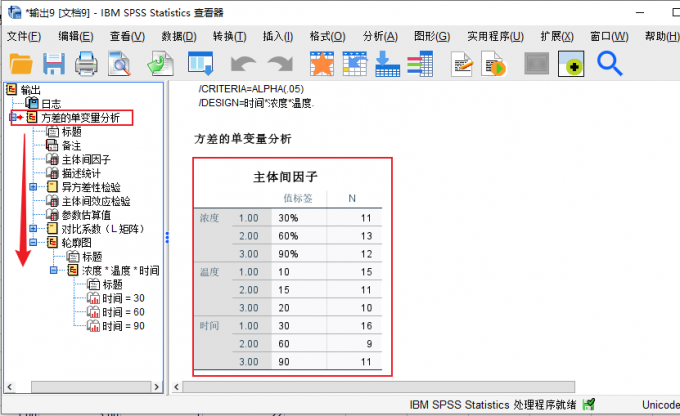Open the 窗口(W) menu
The image size is (680, 416).
point(609,36)
